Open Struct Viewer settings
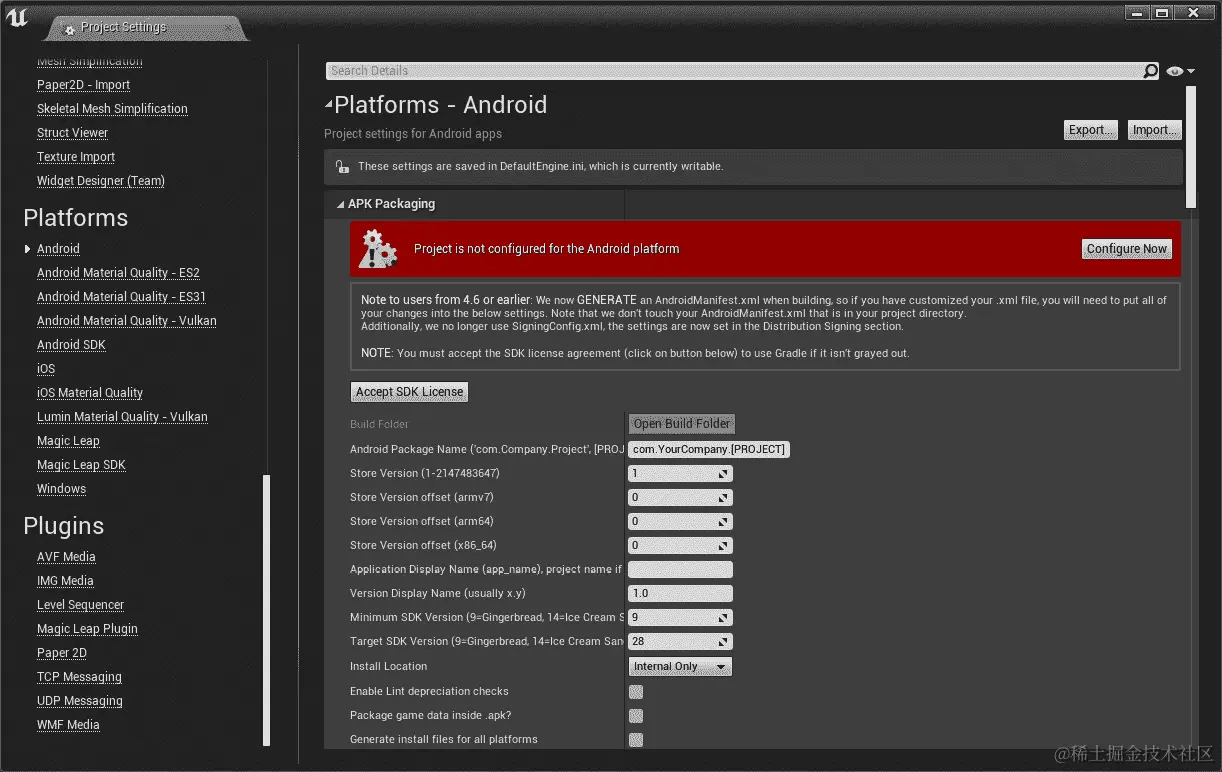1222x772 pixels. point(72,133)
